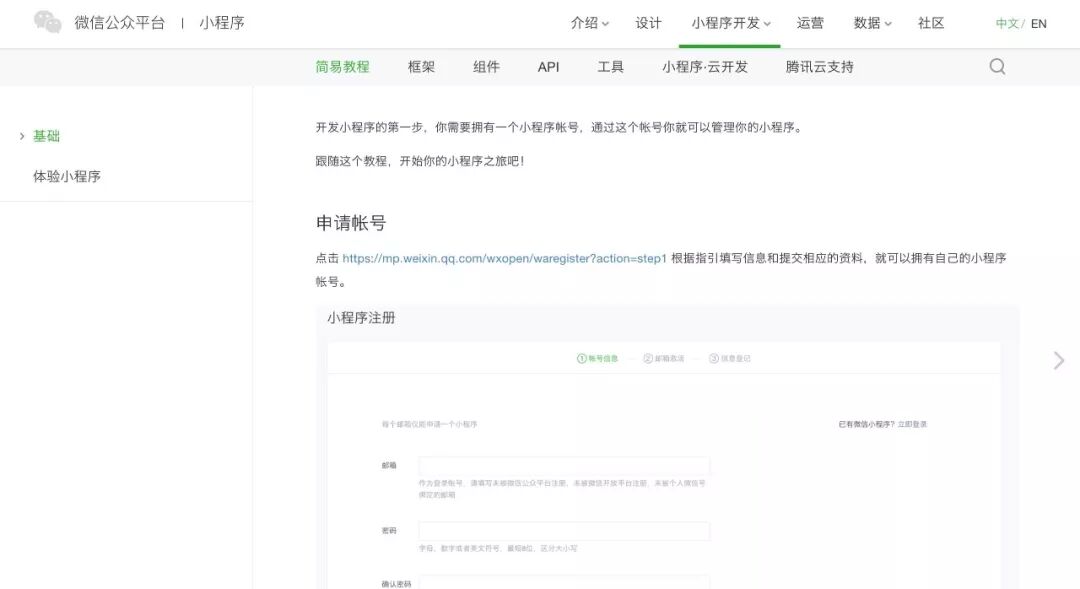Viewport: 1080px width, 589px height.
Task: Click the 跟随这个教程 paragraph text
Action: tap(420, 161)
